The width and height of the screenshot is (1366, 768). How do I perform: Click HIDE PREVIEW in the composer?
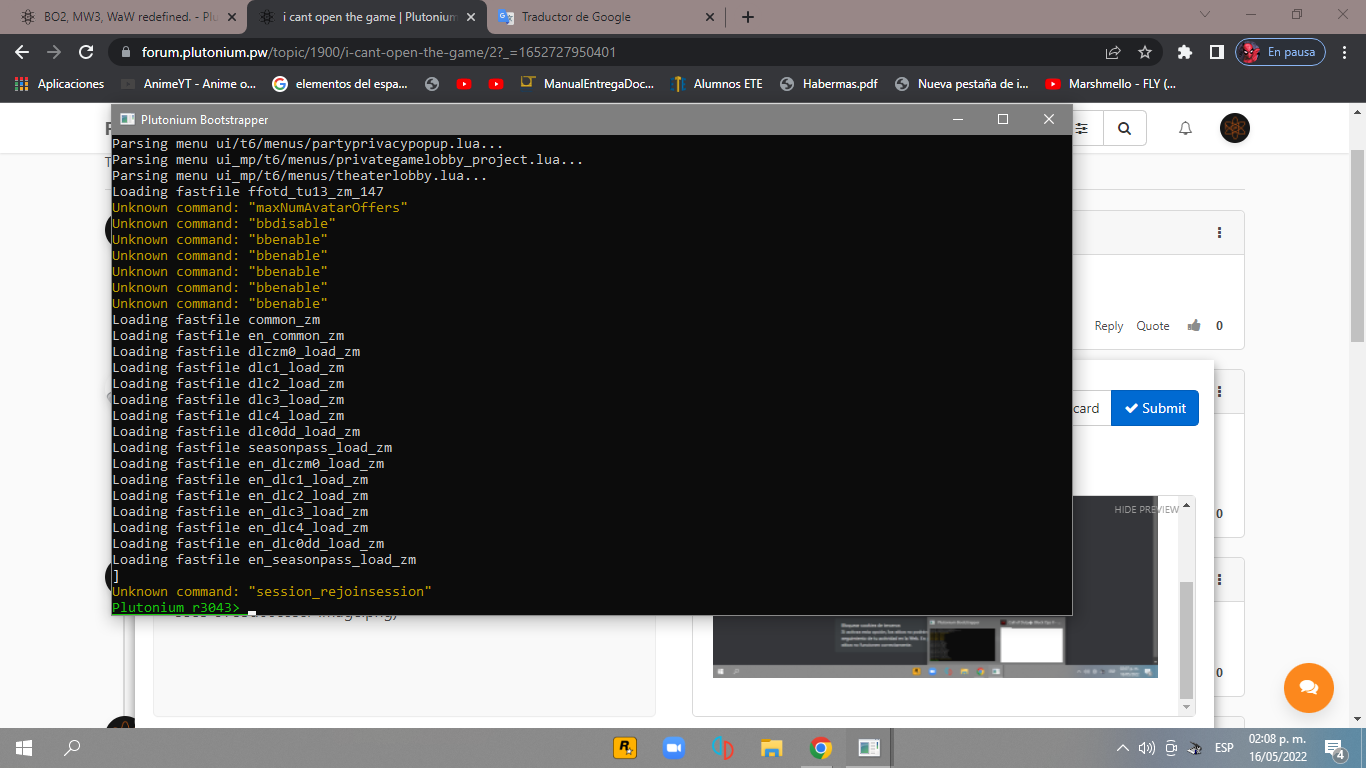pyautogui.click(x=1147, y=510)
